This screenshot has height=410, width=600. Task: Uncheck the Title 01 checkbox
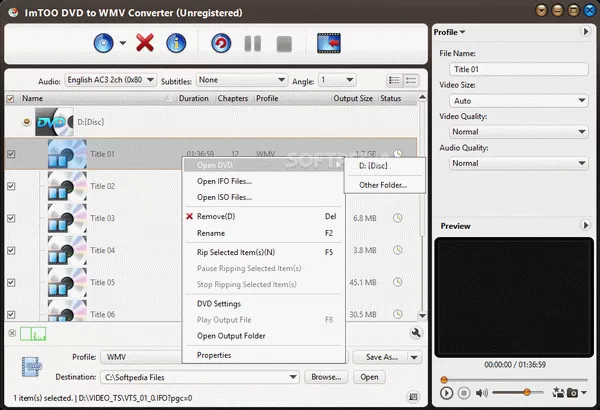pyautogui.click(x=11, y=154)
